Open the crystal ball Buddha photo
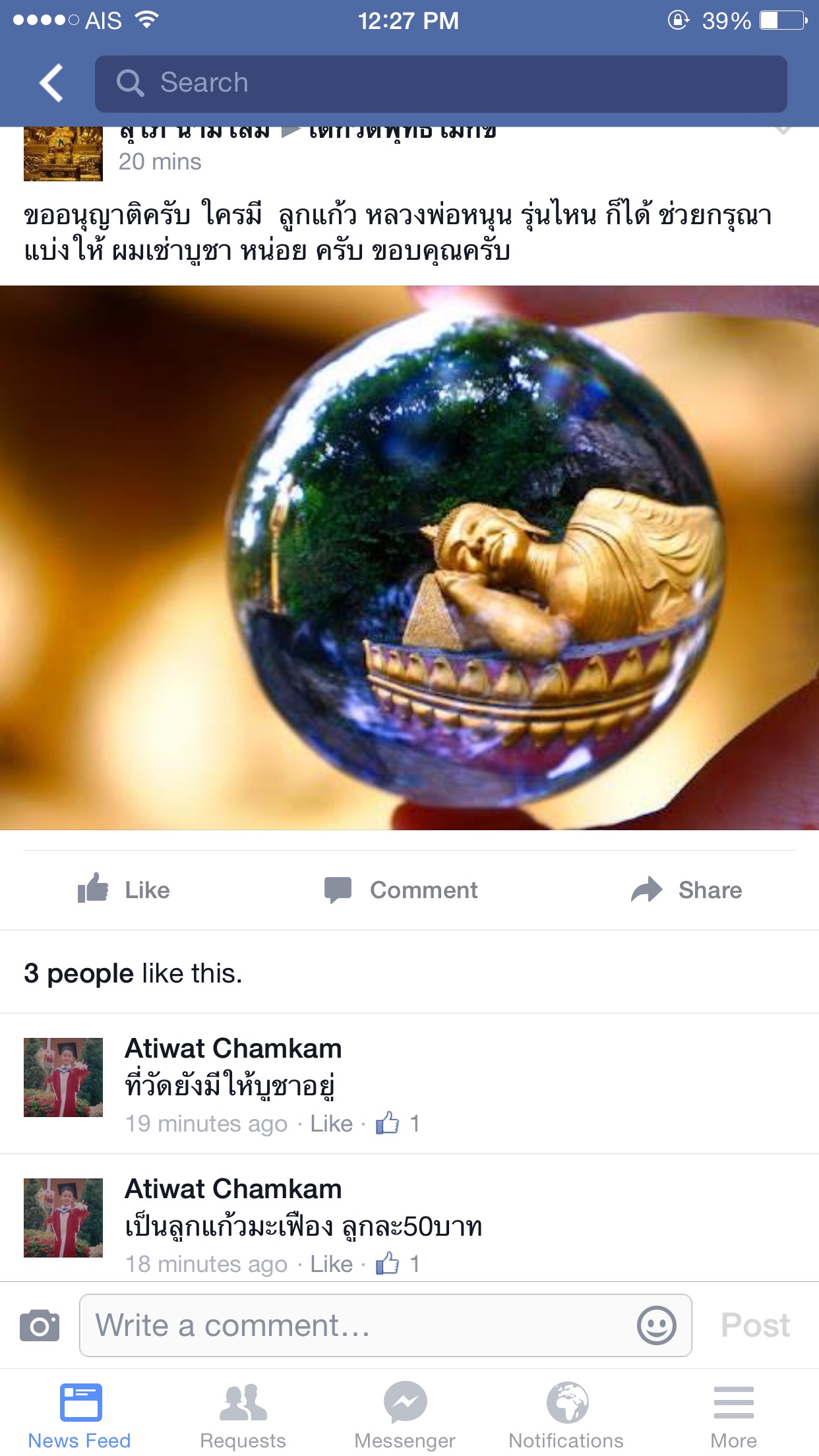Image resolution: width=819 pixels, height=1456 pixels. [409, 557]
